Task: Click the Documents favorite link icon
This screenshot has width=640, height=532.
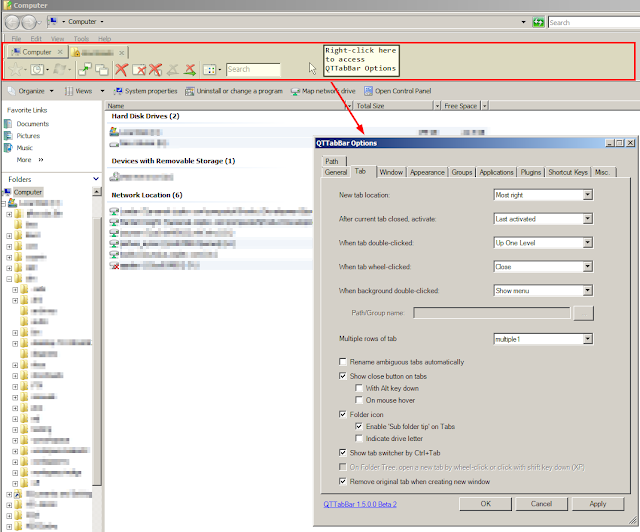Action: [x=8, y=123]
